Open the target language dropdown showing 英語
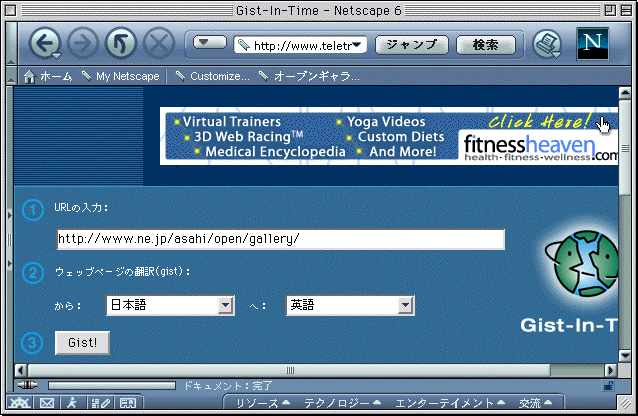 click(x=350, y=305)
